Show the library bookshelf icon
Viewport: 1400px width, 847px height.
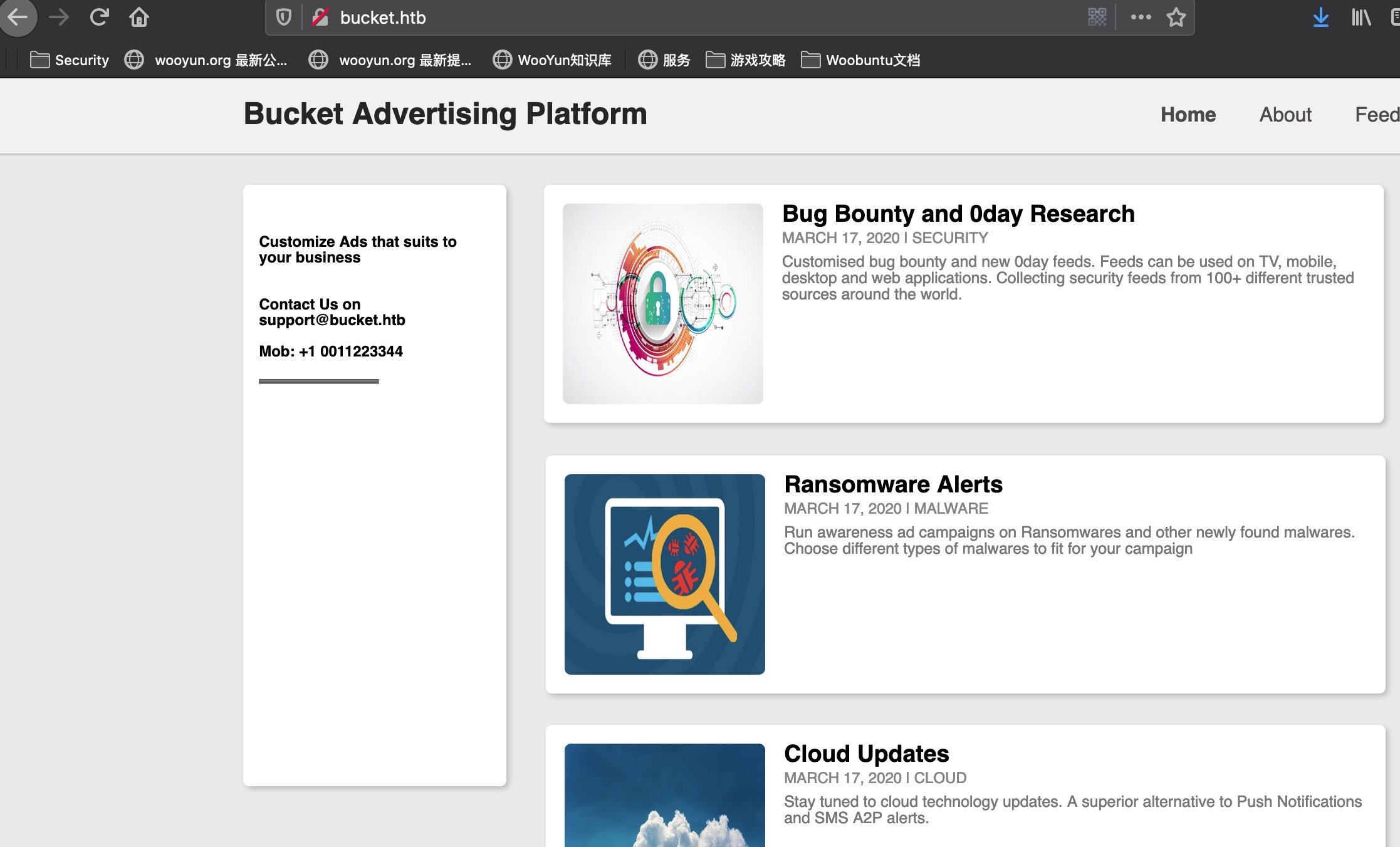(1361, 17)
